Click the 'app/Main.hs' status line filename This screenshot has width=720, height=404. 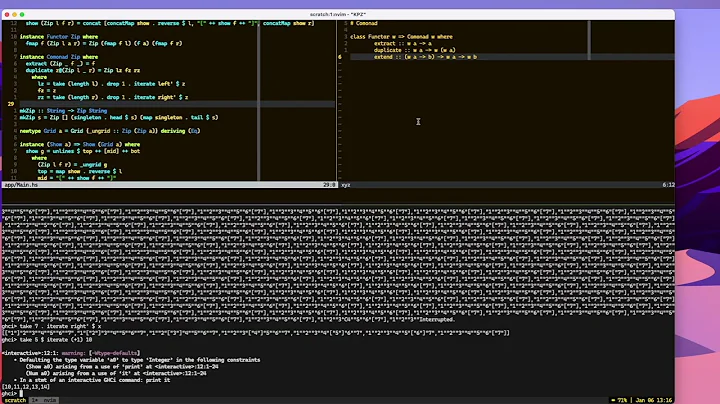[21, 185]
